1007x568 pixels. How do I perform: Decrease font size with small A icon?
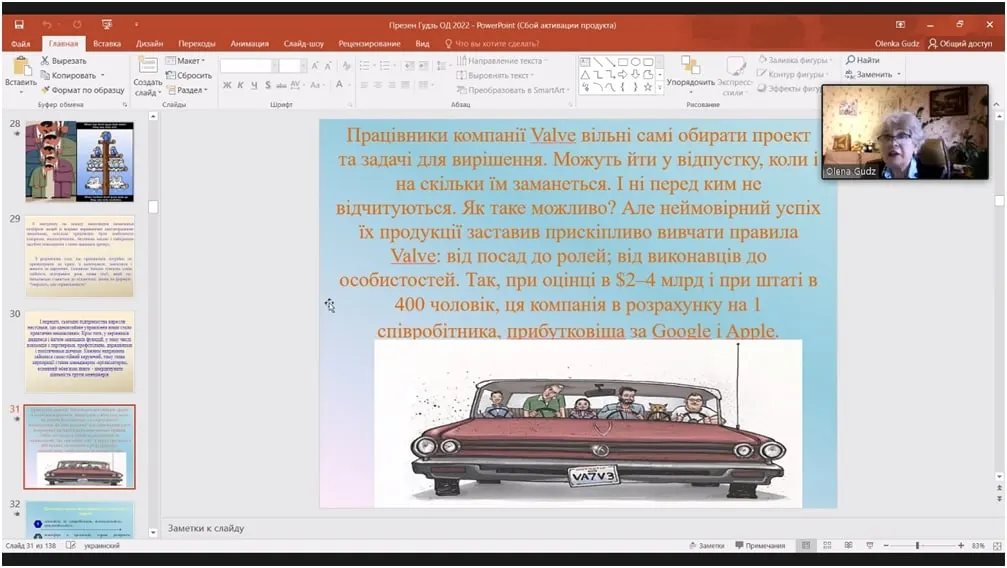[328, 66]
